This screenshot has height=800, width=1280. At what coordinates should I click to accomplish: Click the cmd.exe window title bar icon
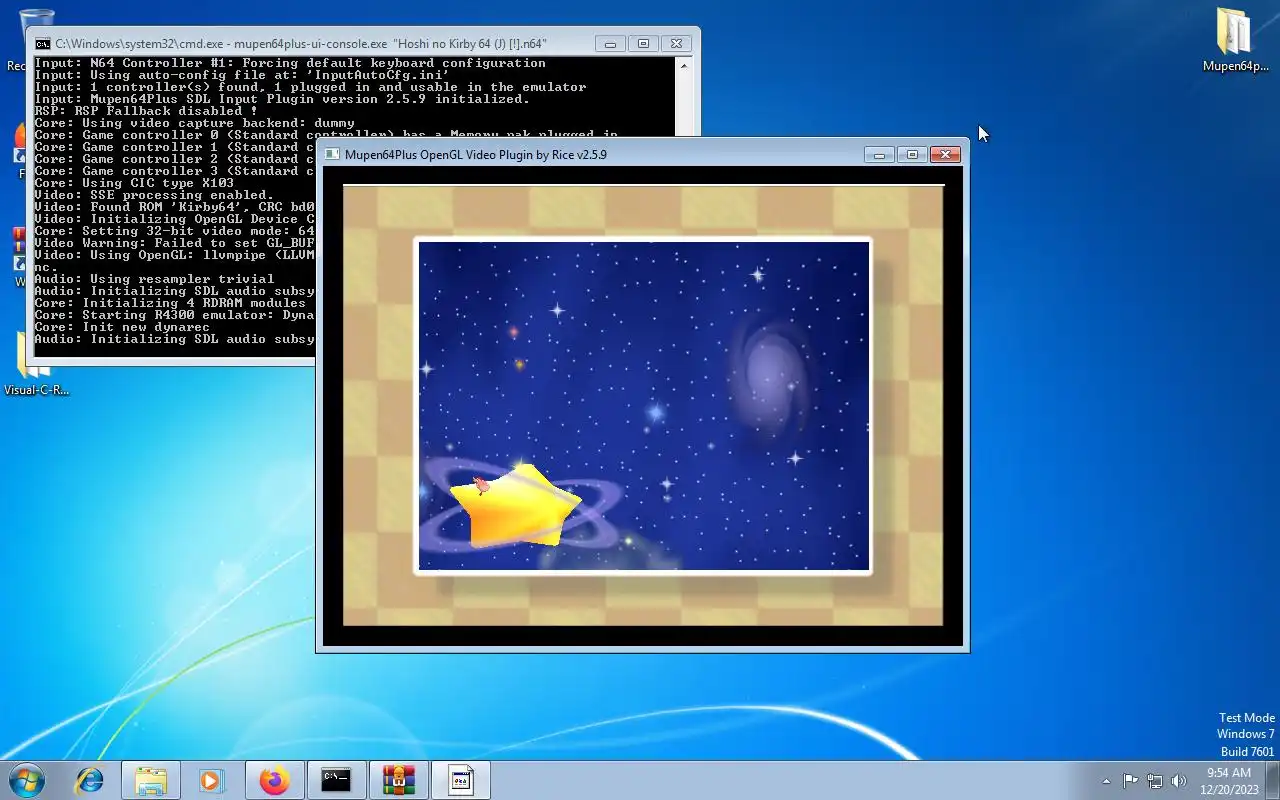pos(43,44)
